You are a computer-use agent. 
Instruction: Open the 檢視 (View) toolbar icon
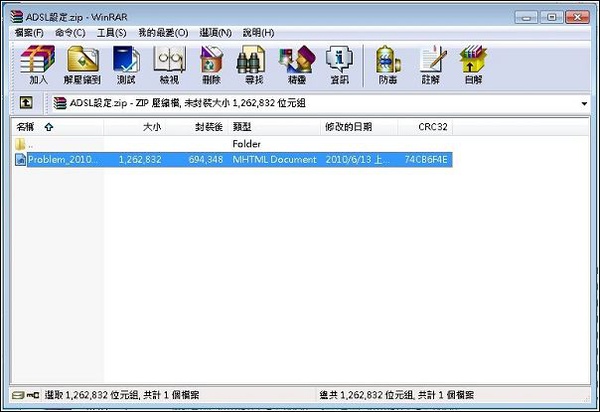tap(169, 64)
